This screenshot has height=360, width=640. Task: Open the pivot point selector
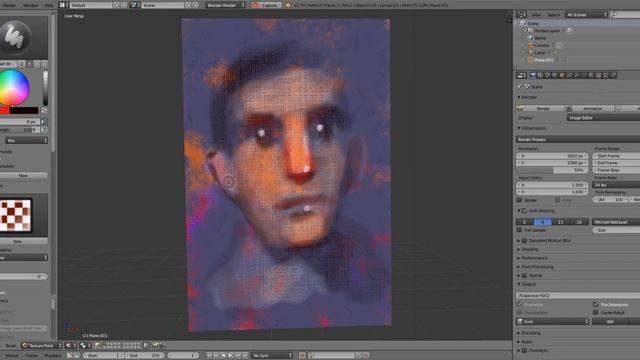click(86, 346)
